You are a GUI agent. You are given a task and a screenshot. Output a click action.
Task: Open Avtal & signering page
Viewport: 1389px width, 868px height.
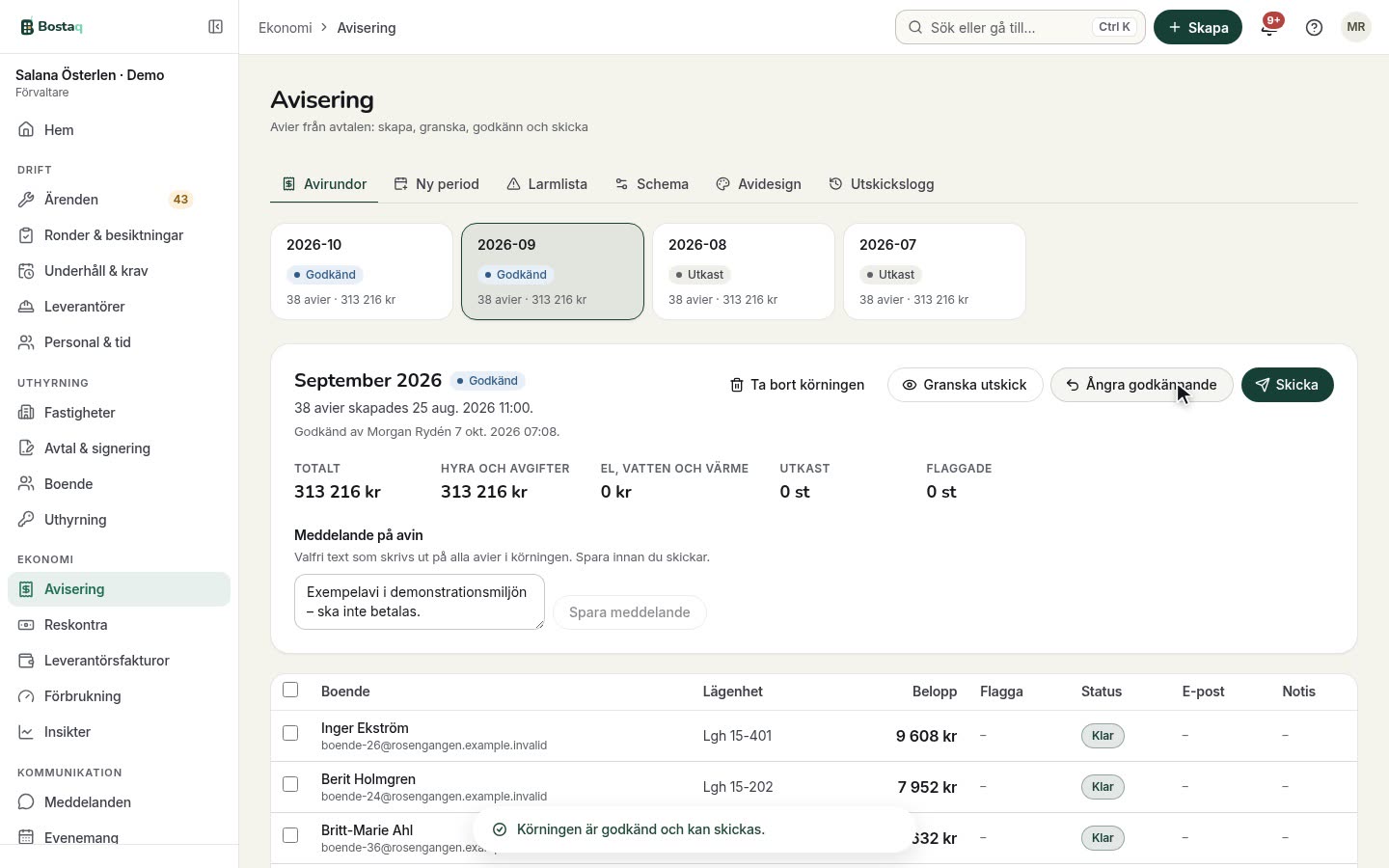119,448
